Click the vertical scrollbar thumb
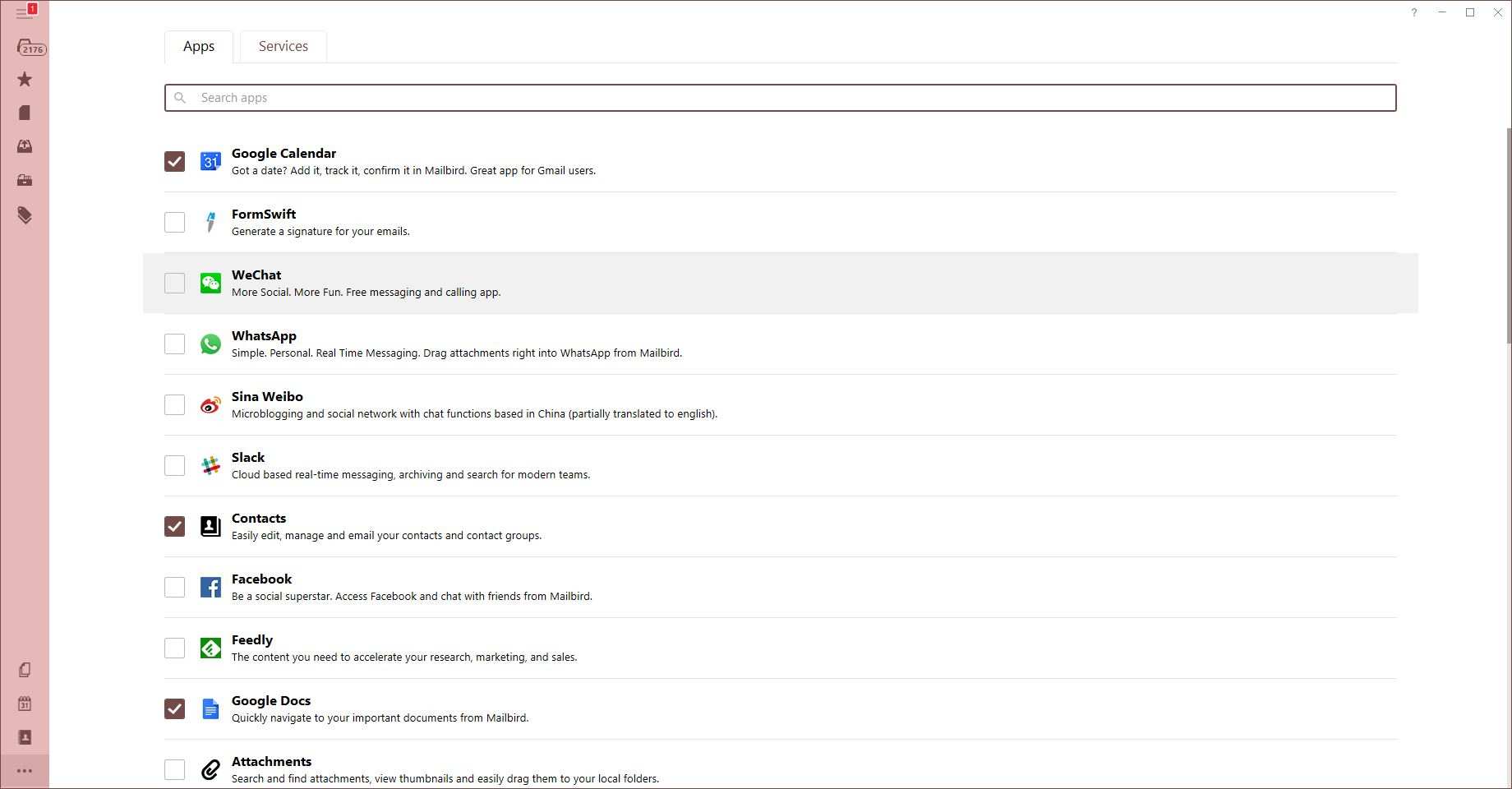The width and height of the screenshot is (1512, 789). click(x=1509, y=236)
